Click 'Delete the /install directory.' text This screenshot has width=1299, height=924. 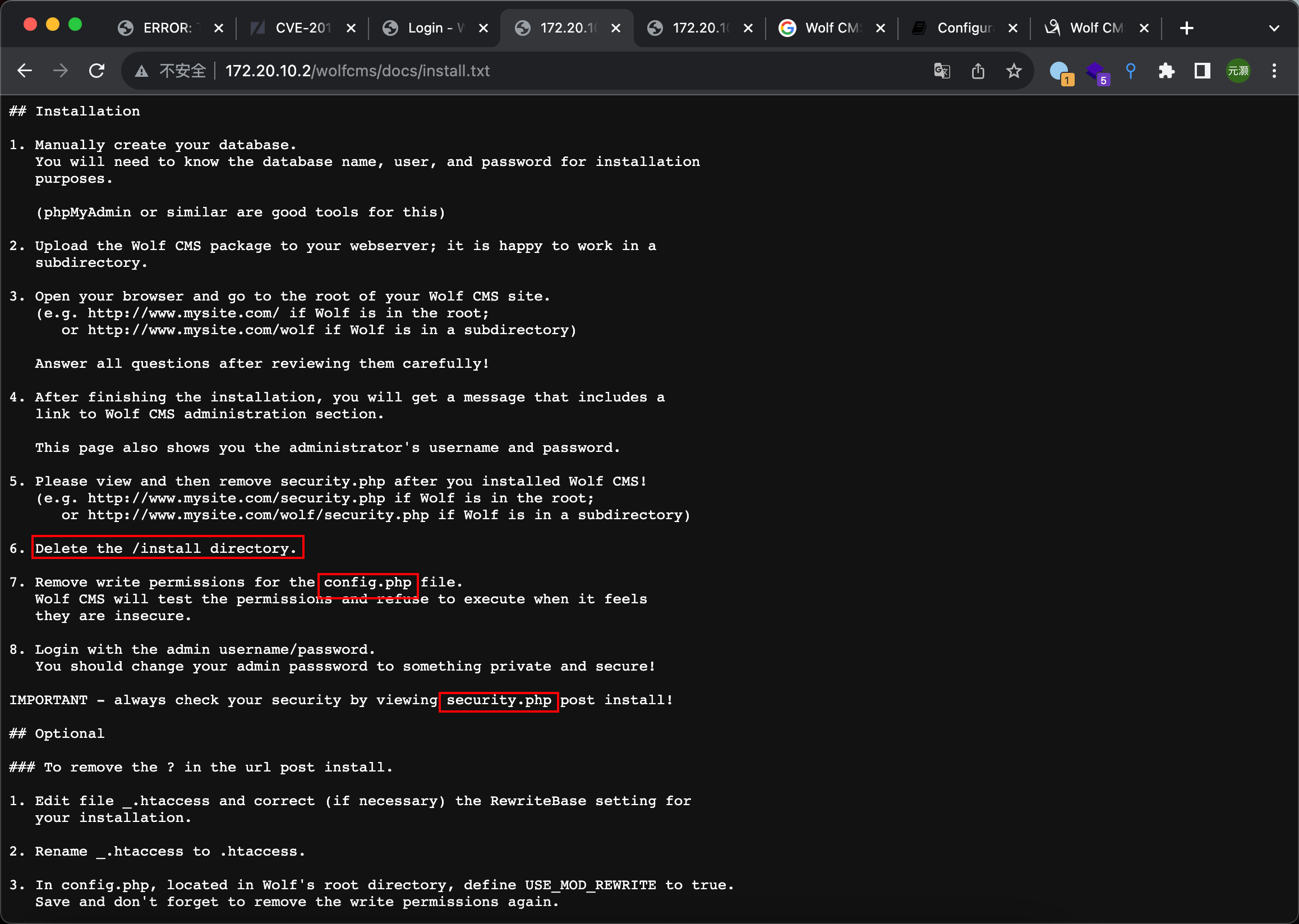click(x=165, y=548)
